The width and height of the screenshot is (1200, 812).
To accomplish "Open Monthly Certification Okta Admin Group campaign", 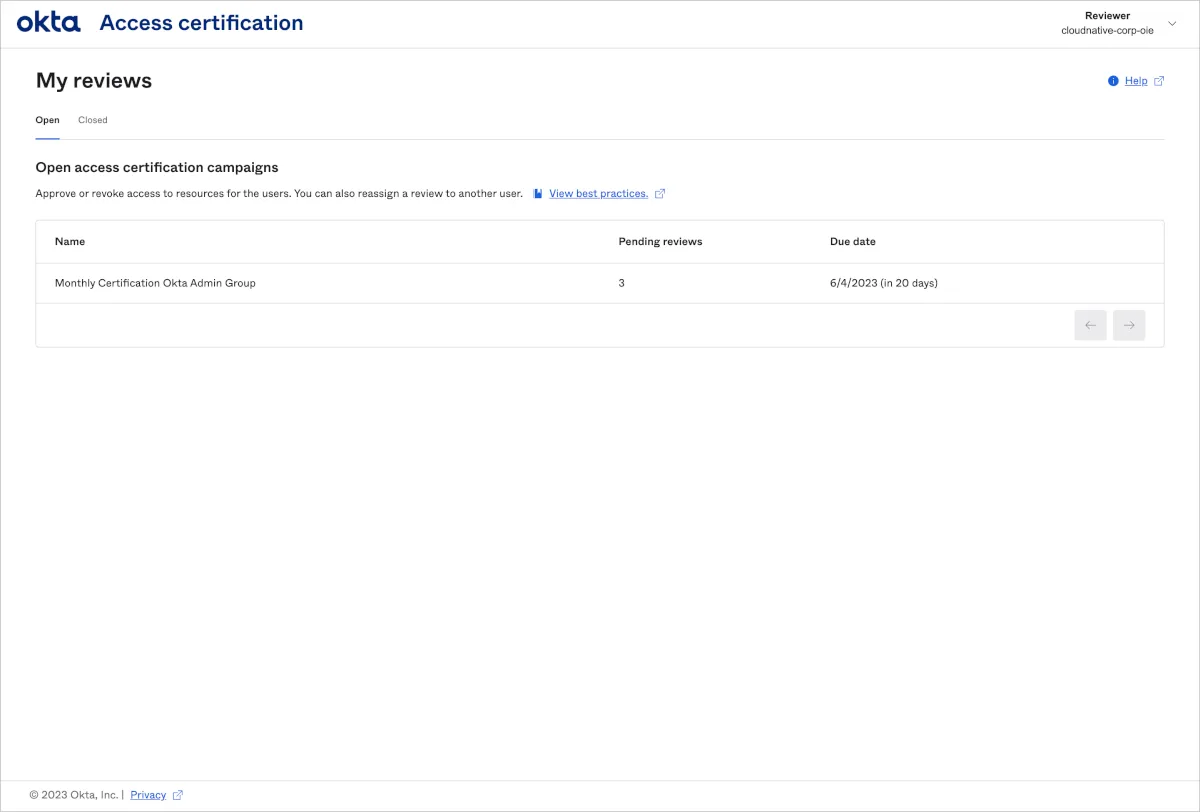I will (x=155, y=283).
